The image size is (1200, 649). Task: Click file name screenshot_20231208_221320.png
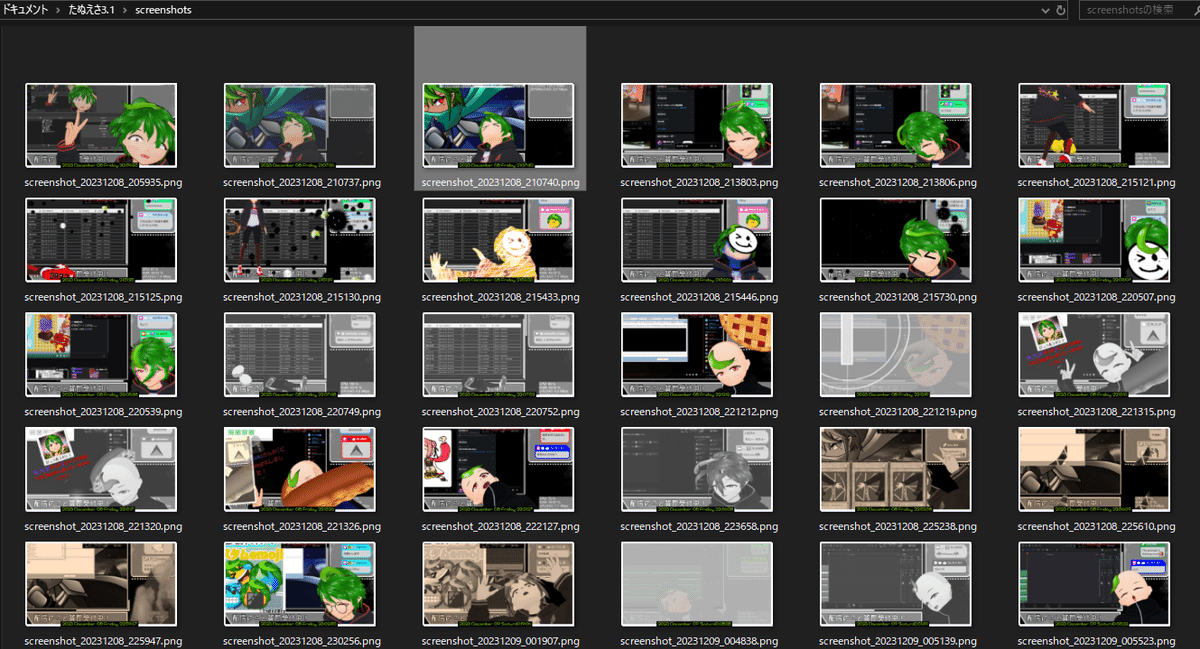coord(103,526)
